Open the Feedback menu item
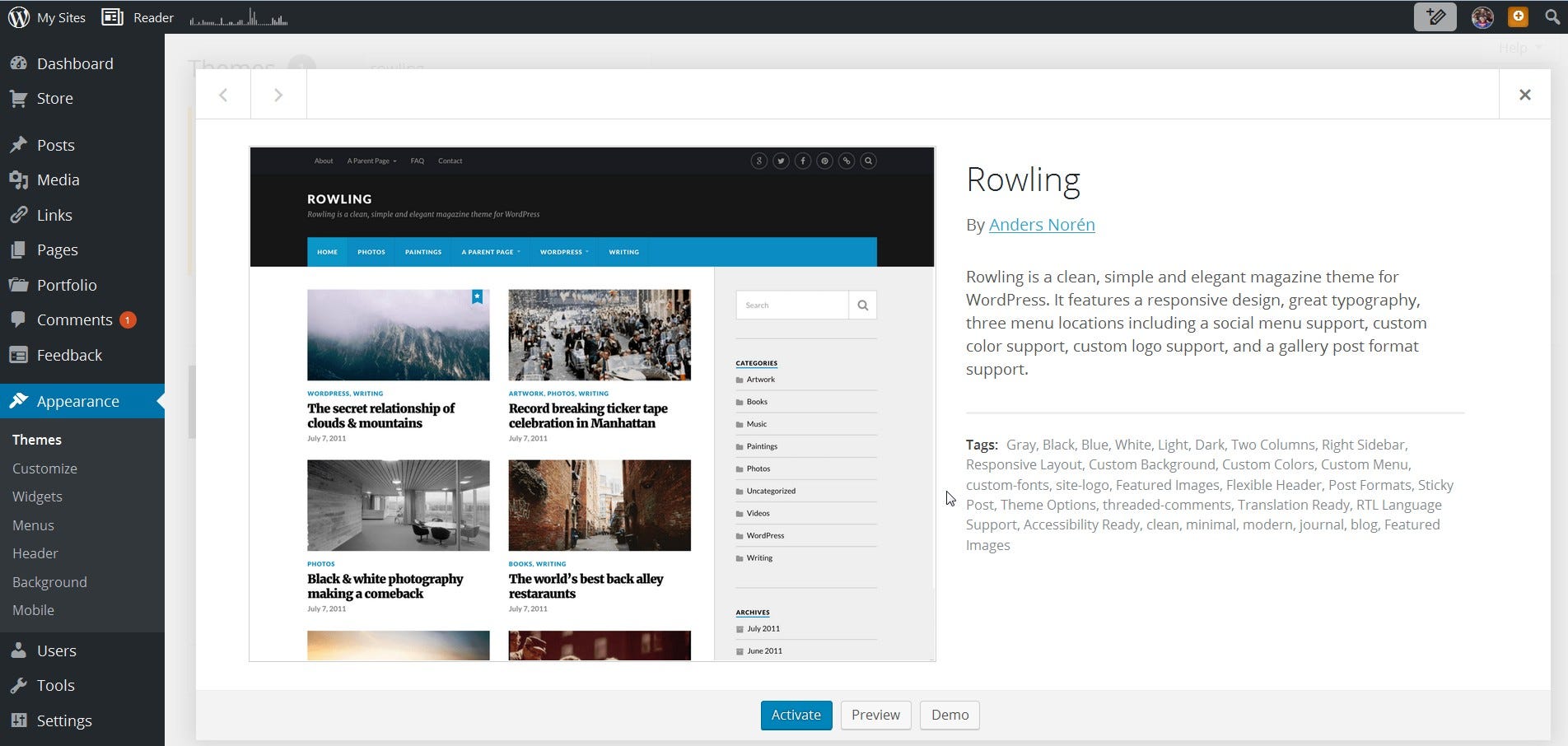This screenshot has width=1568, height=746. (x=69, y=355)
